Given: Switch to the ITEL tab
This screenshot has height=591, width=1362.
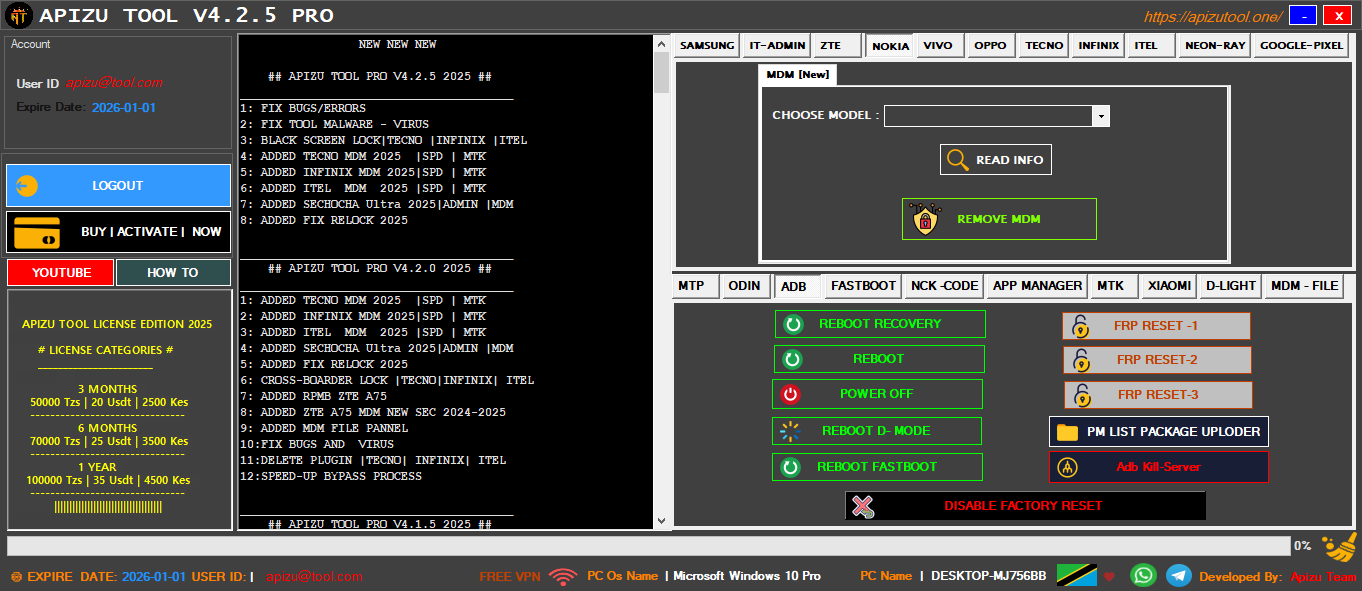Looking at the screenshot, I should pyautogui.click(x=1149, y=46).
